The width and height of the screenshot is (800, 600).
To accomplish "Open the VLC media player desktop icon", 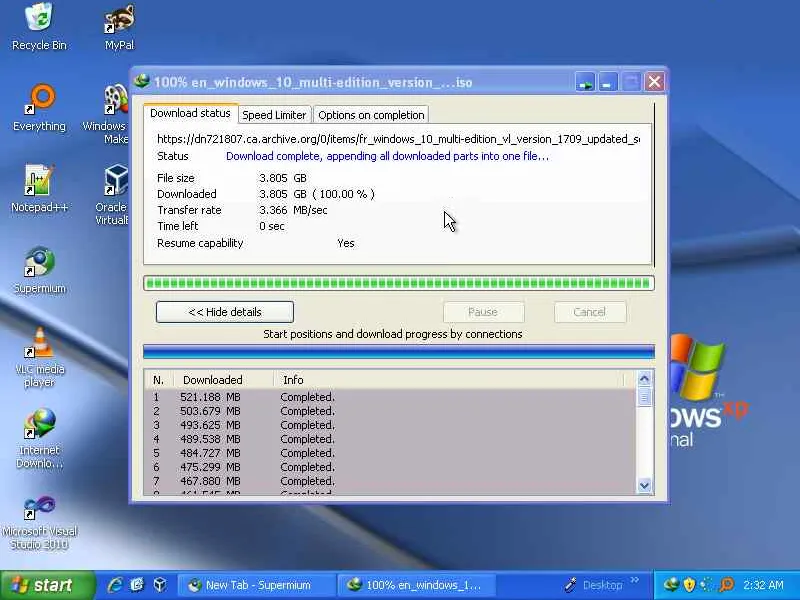I will coord(39,357).
